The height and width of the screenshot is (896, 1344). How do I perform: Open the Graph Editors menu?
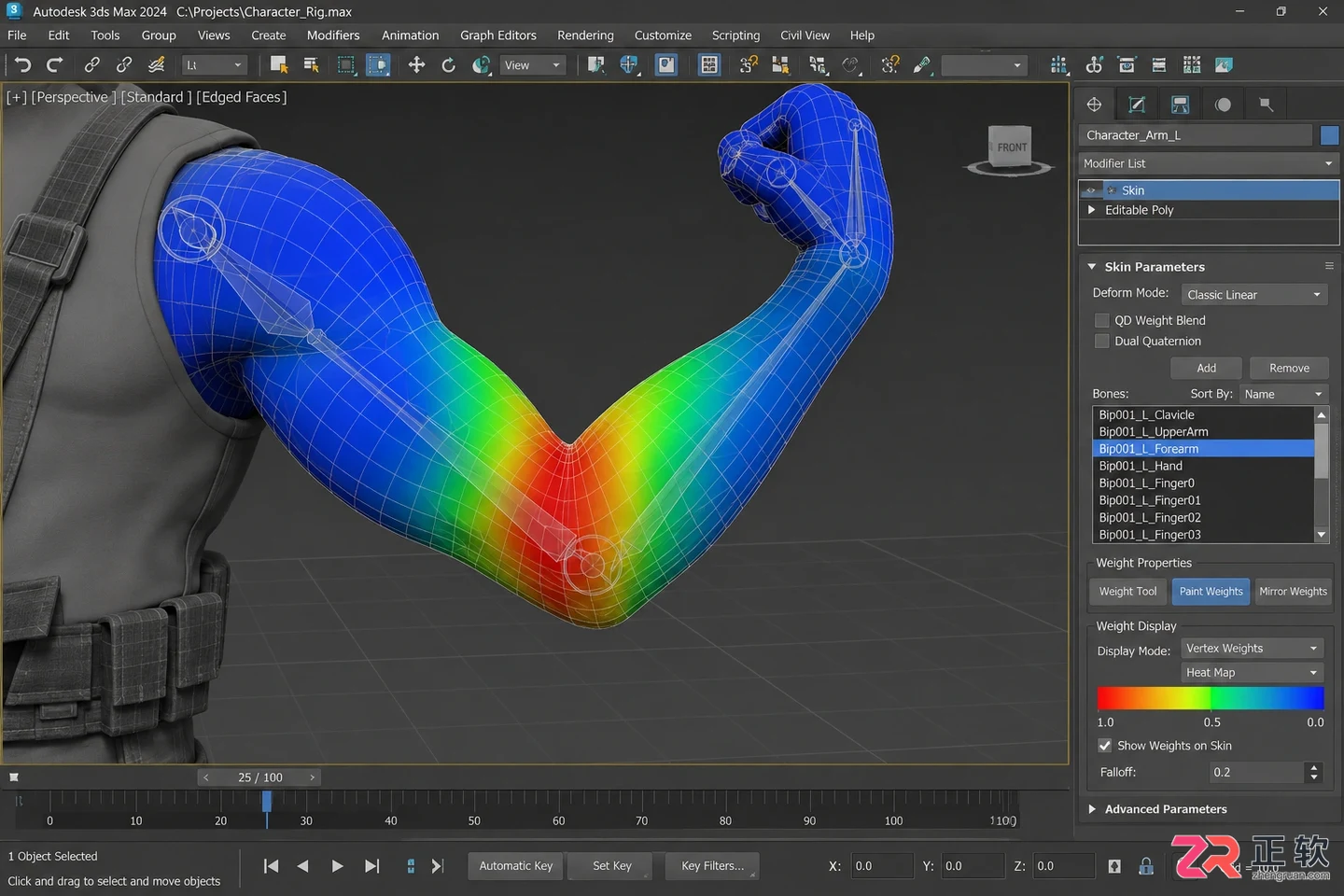(498, 35)
